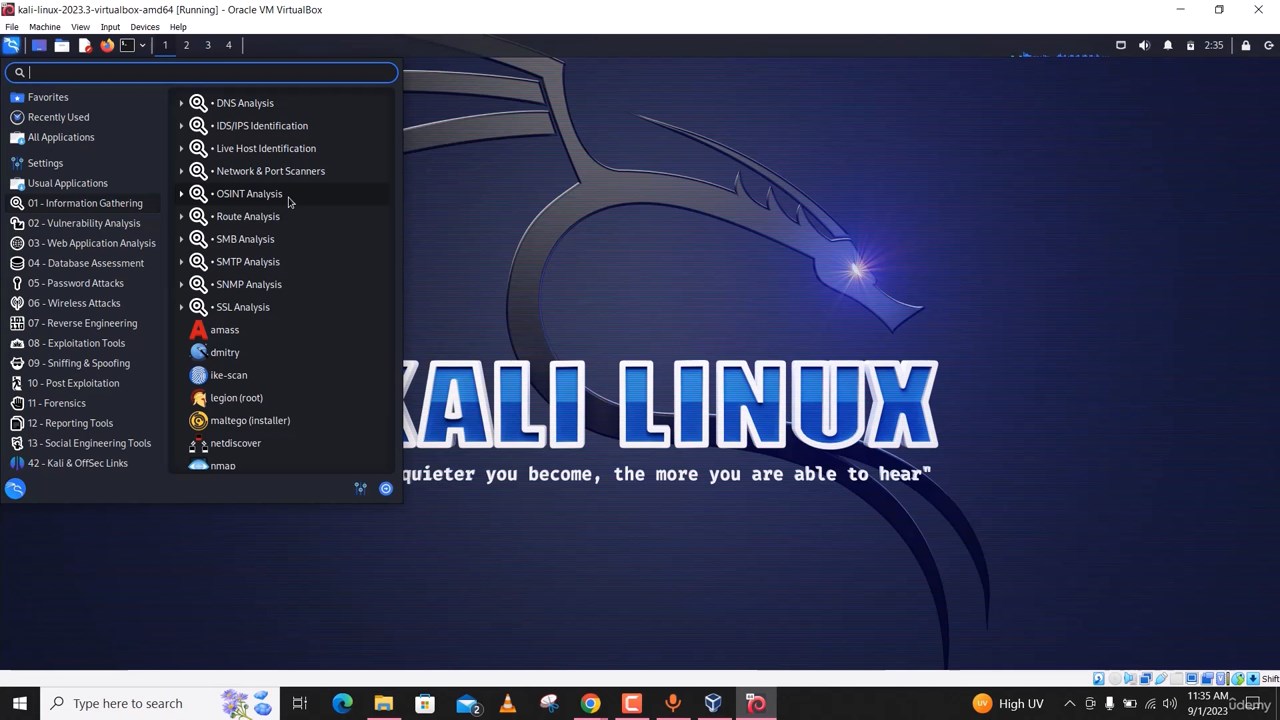Open the terminal emulator icon in the Kali panel
Image resolution: width=1280 pixels, height=720 pixels.
pos(127,45)
